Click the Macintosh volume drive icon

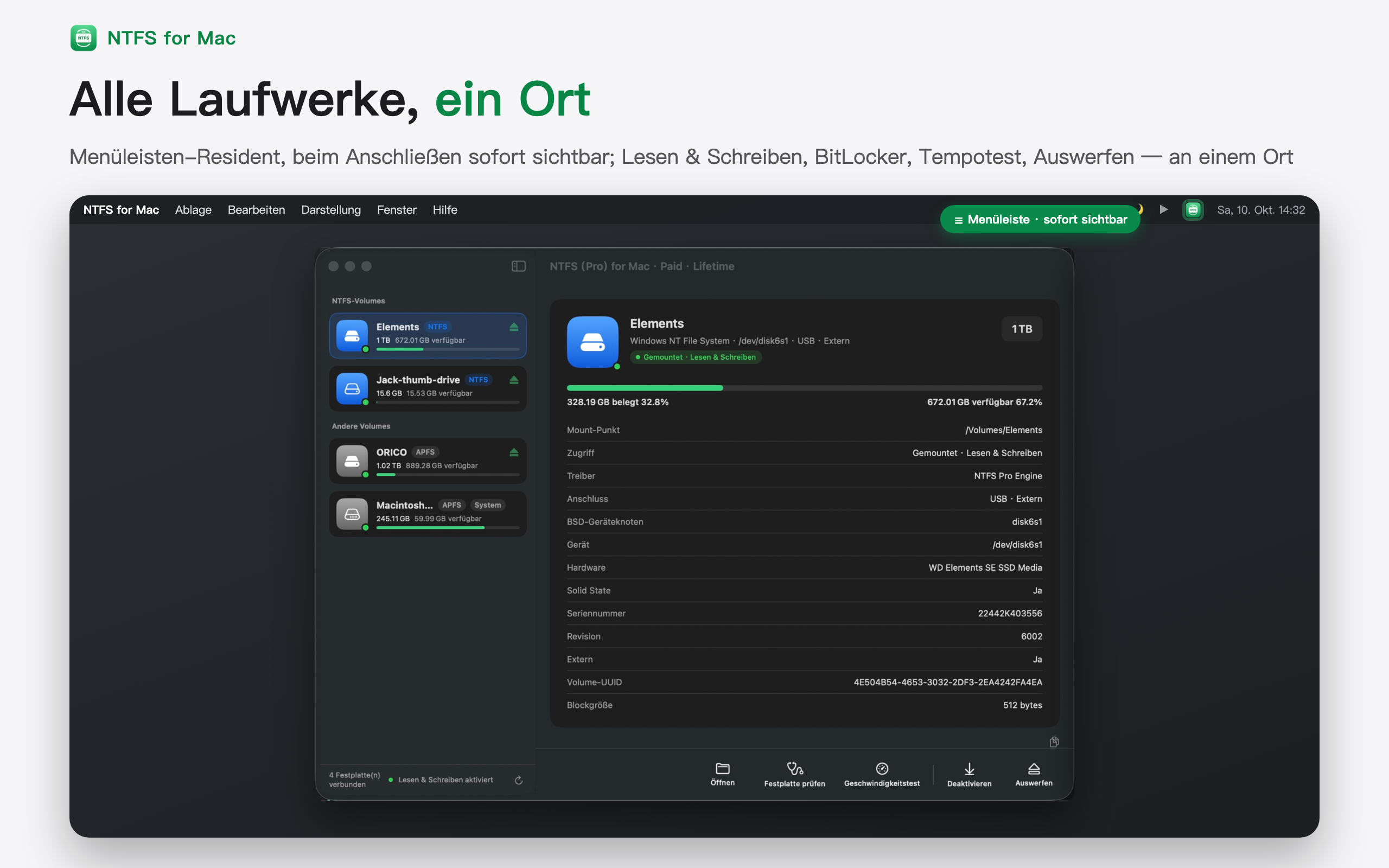point(352,514)
